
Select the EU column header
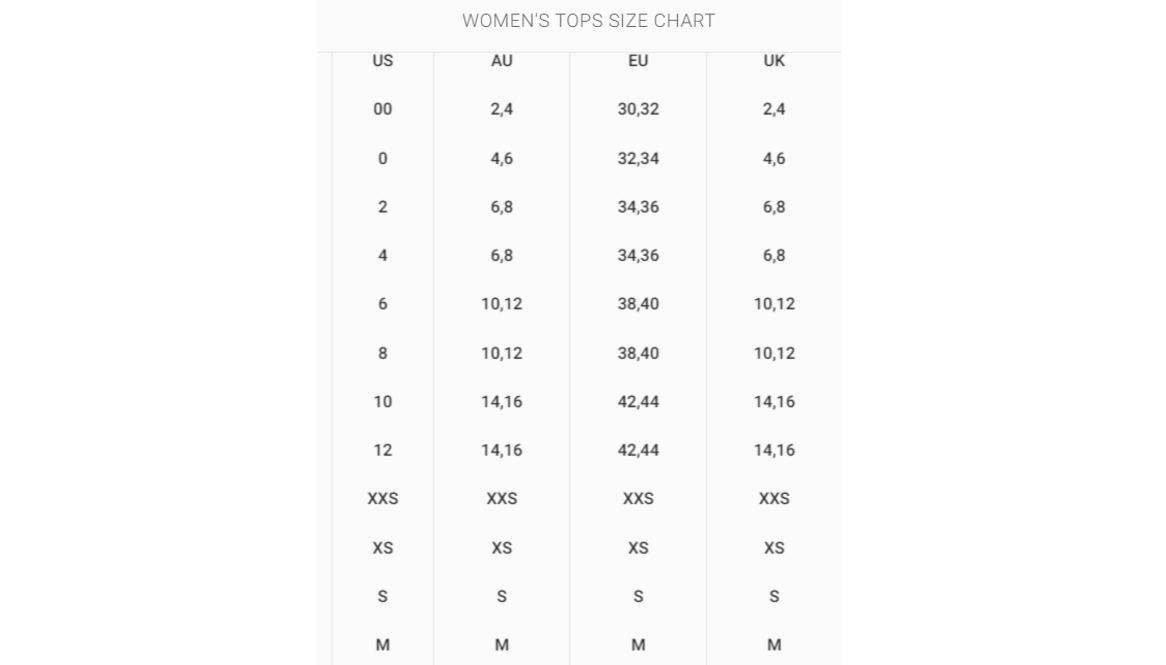[638, 61]
